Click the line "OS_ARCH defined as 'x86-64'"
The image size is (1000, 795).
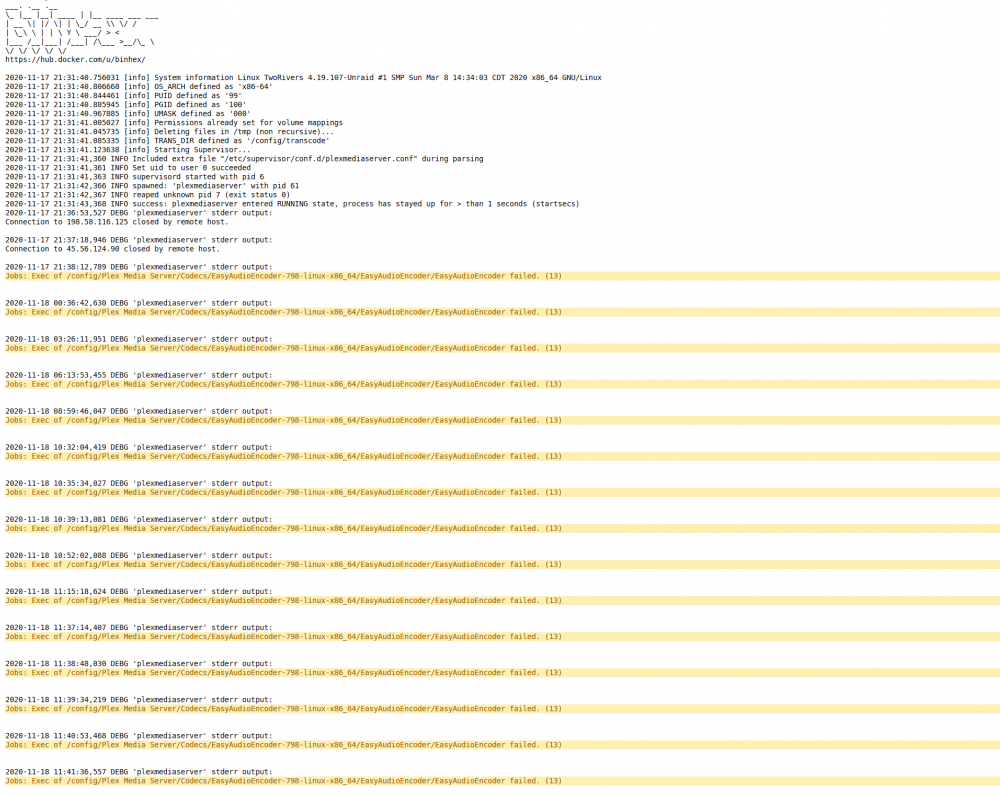pyautogui.click(x=138, y=86)
